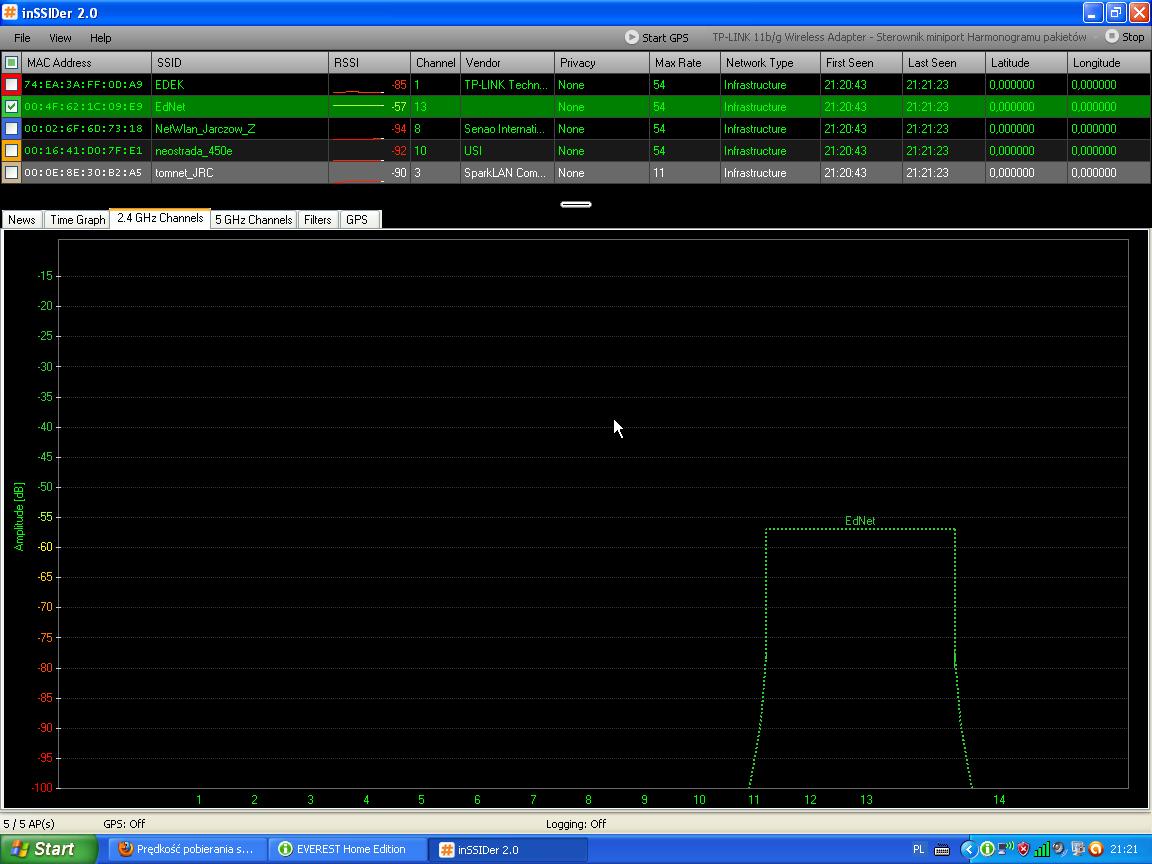Click vendor cell Senao Internati...
The height and width of the screenshot is (864, 1152).
click(507, 129)
